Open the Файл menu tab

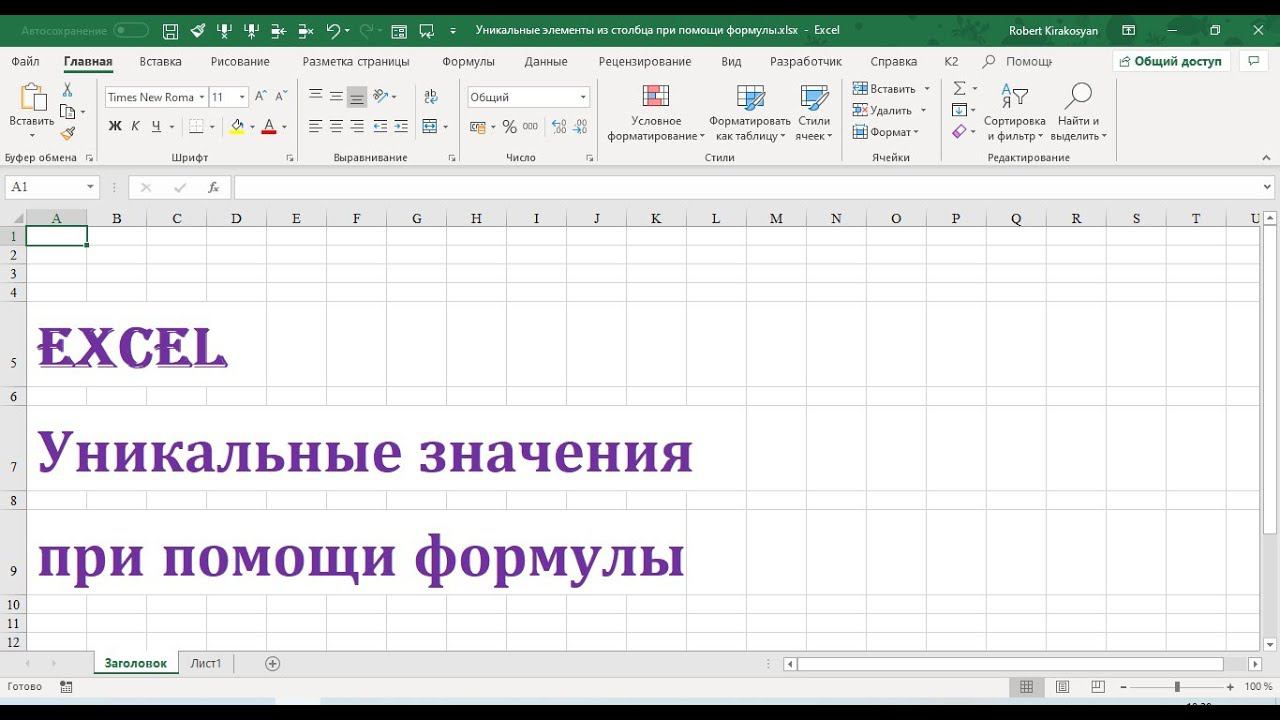point(26,62)
